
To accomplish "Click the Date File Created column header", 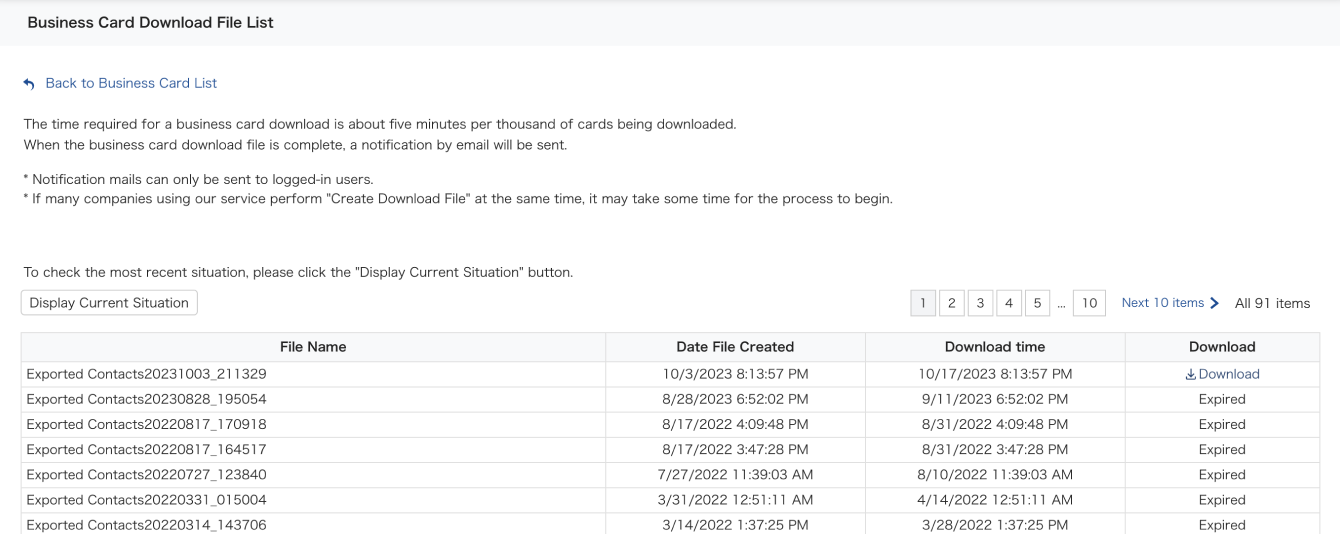I will pyautogui.click(x=735, y=347).
